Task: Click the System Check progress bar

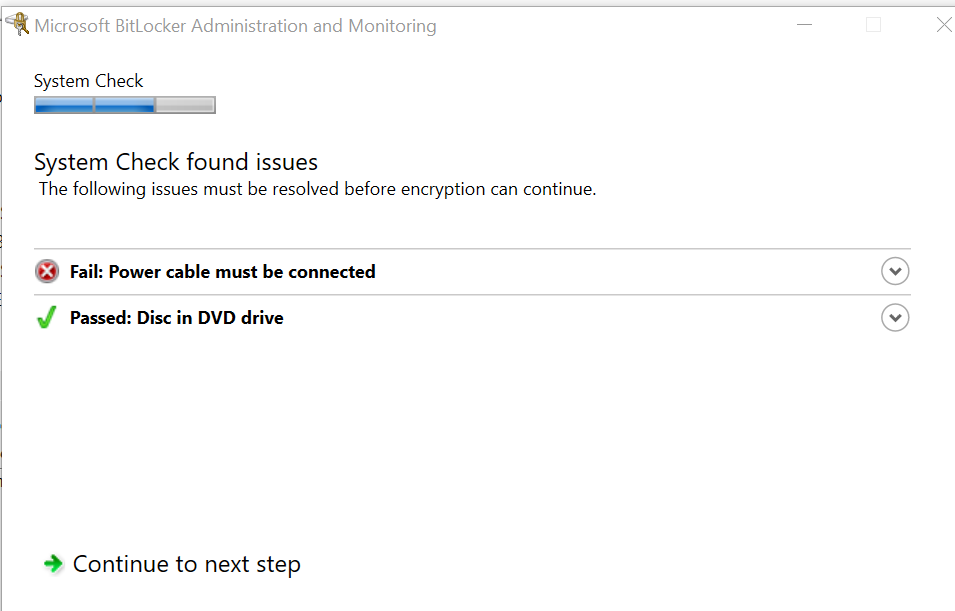Action: click(124, 104)
